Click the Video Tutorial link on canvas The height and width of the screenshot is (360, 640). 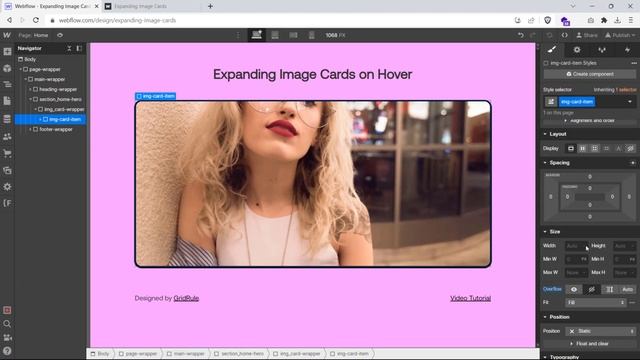[x=470, y=298]
